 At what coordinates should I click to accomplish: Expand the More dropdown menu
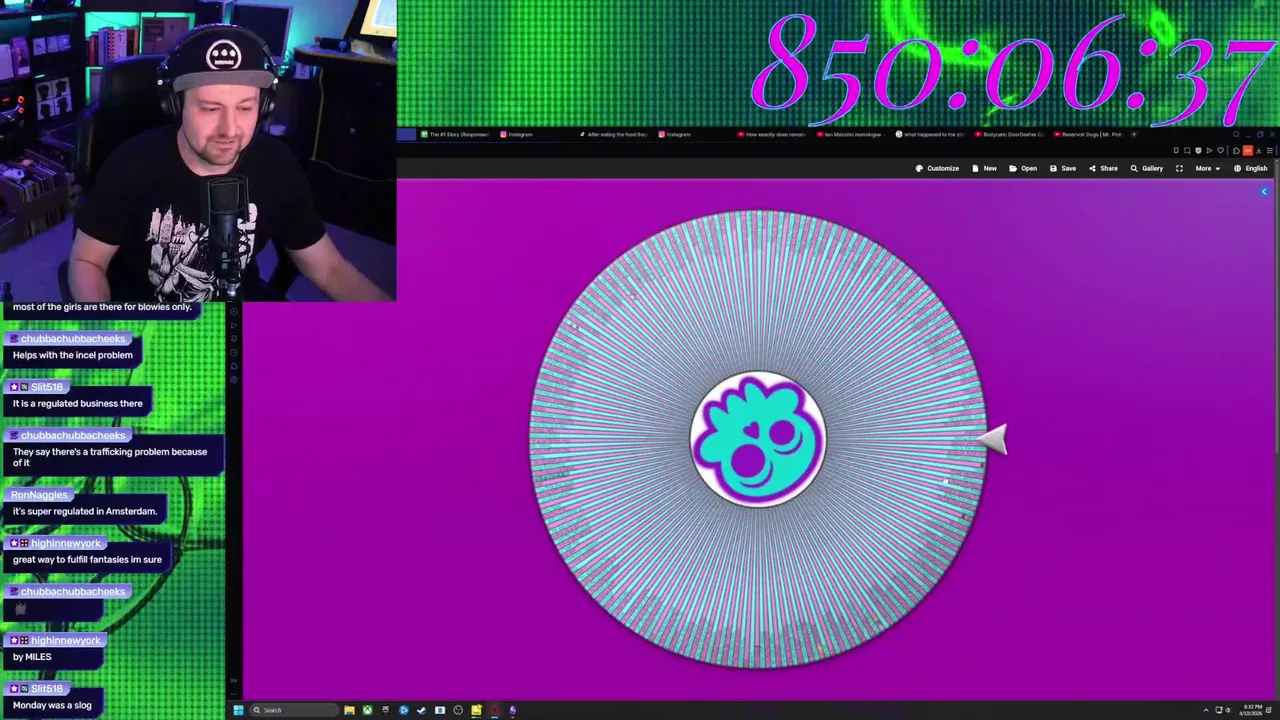point(1208,168)
